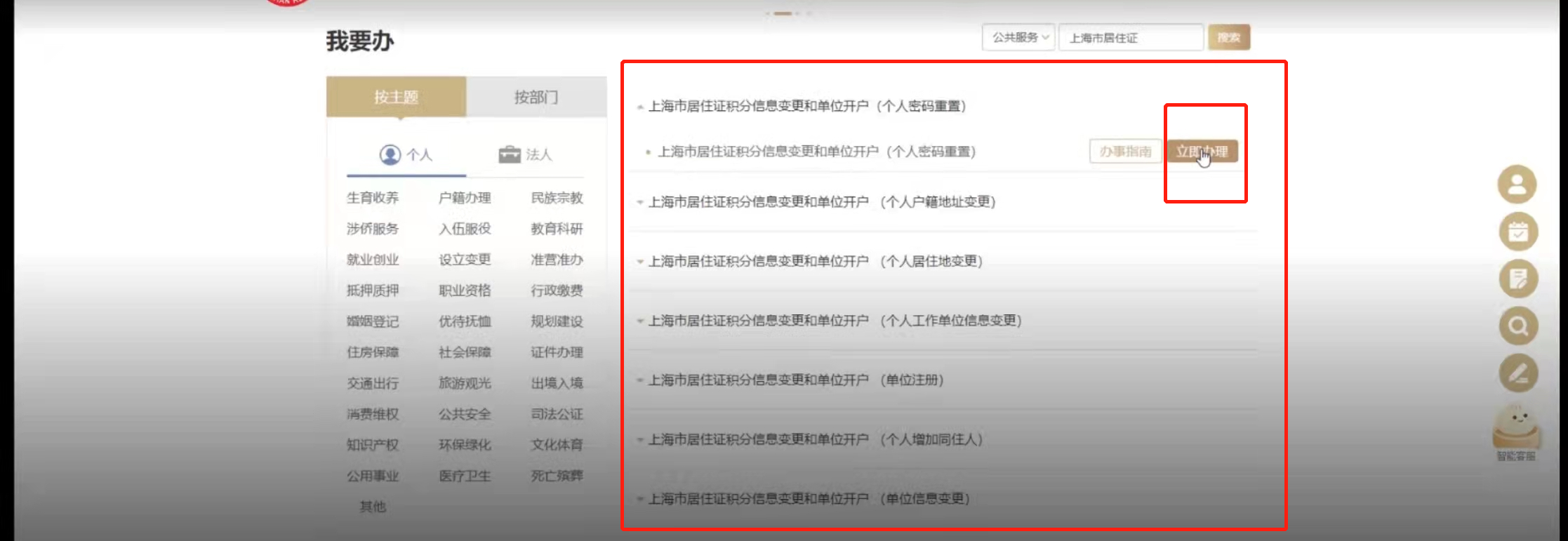Click the user profile icon in right sidebar
Image resolution: width=1568 pixels, height=541 pixels.
pyautogui.click(x=1517, y=185)
